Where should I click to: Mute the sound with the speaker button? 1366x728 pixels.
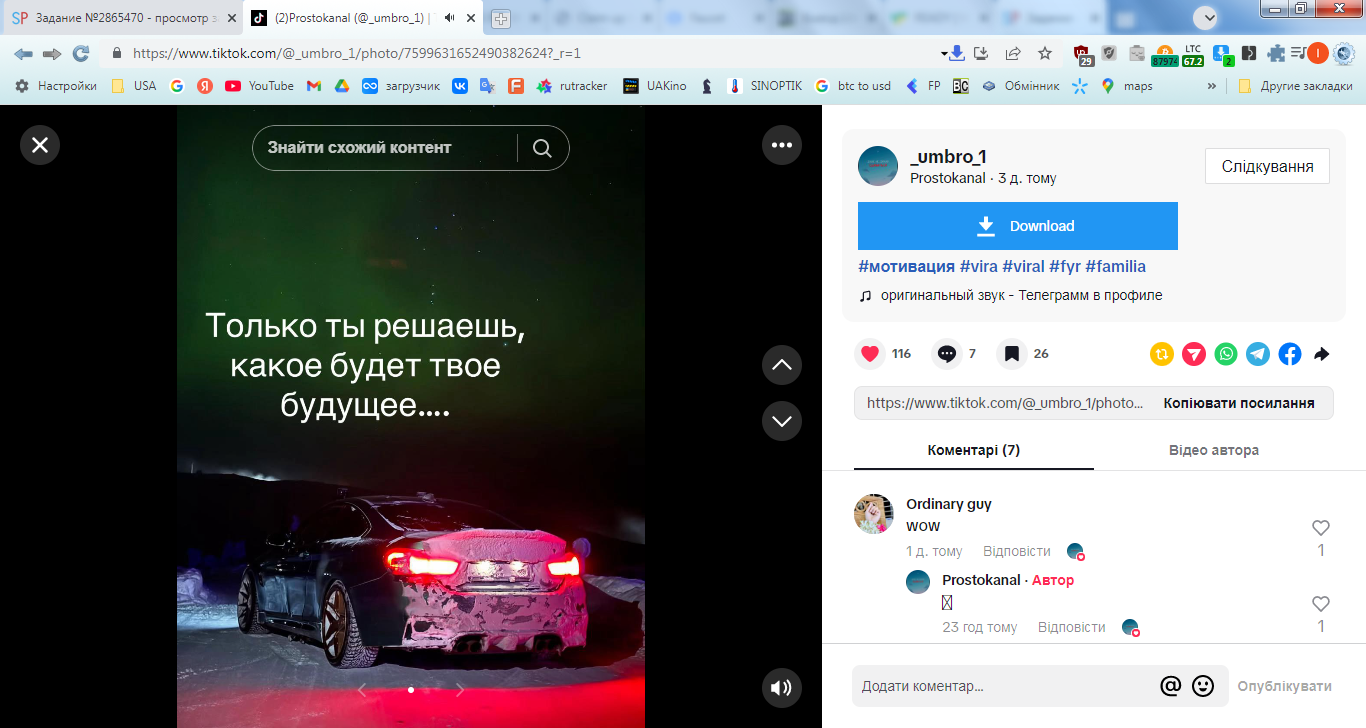click(782, 688)
